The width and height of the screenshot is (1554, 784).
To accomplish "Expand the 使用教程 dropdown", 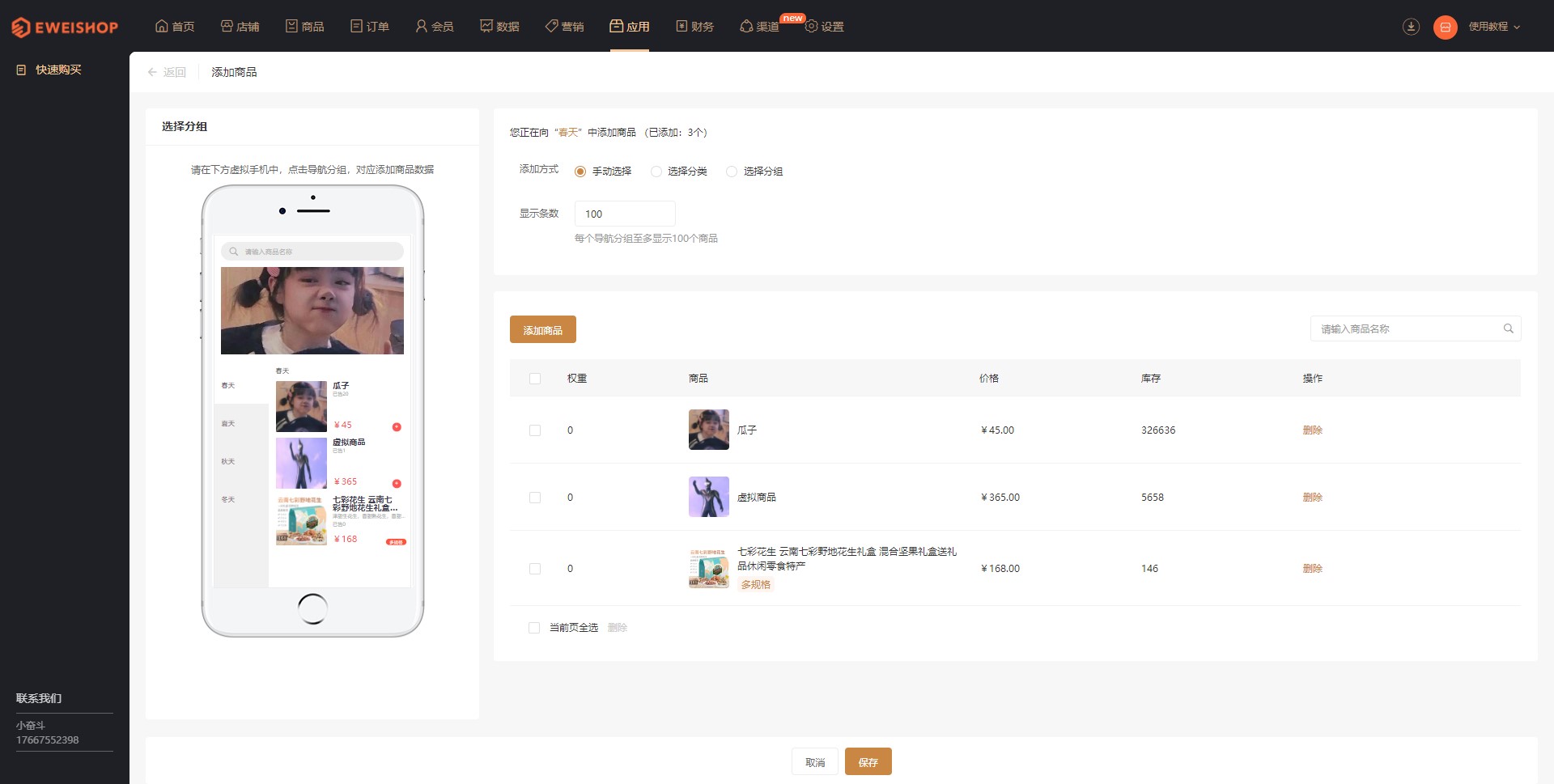I will (1494, 27).
